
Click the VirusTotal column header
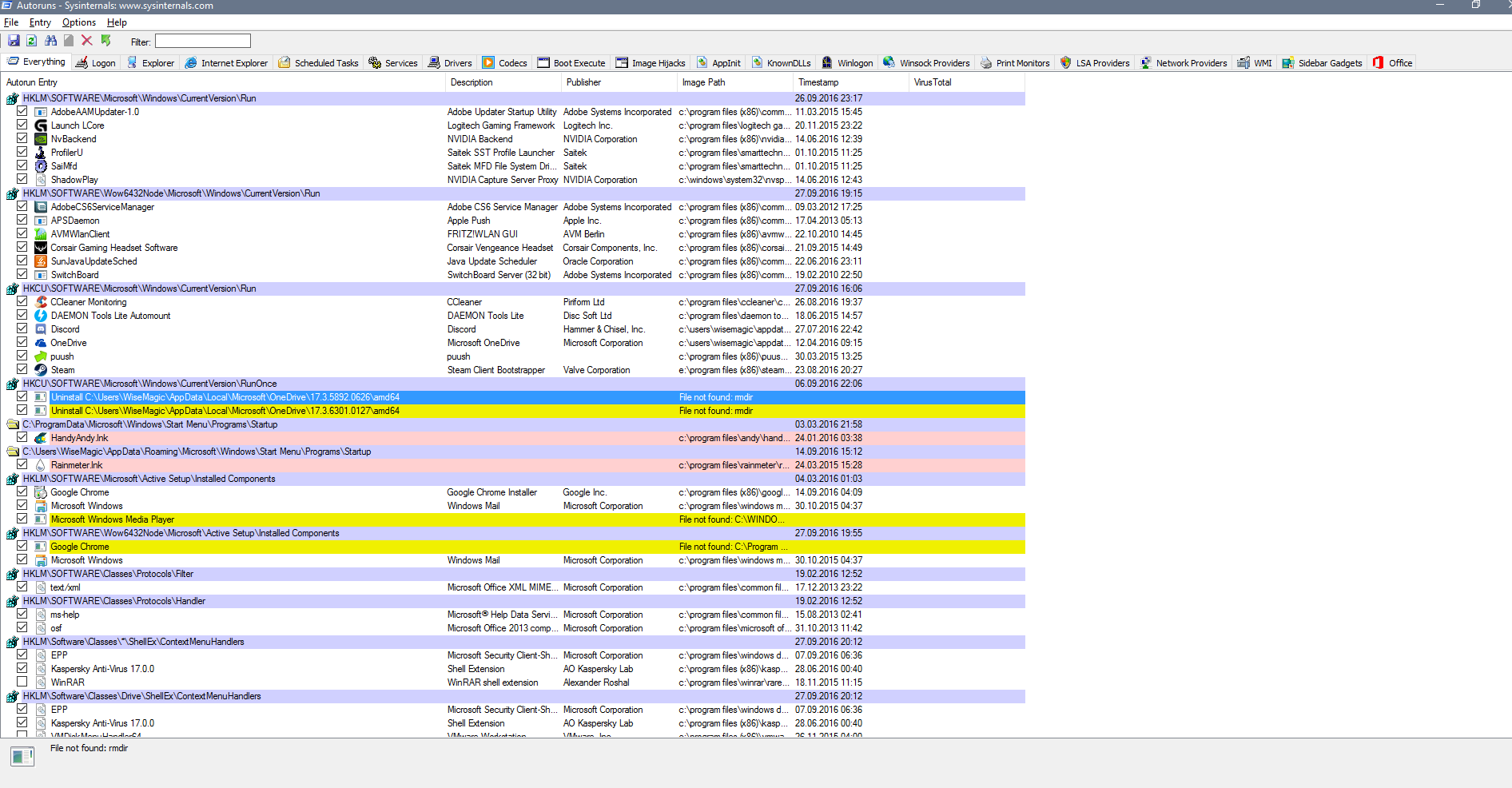(x=967, y=82)
